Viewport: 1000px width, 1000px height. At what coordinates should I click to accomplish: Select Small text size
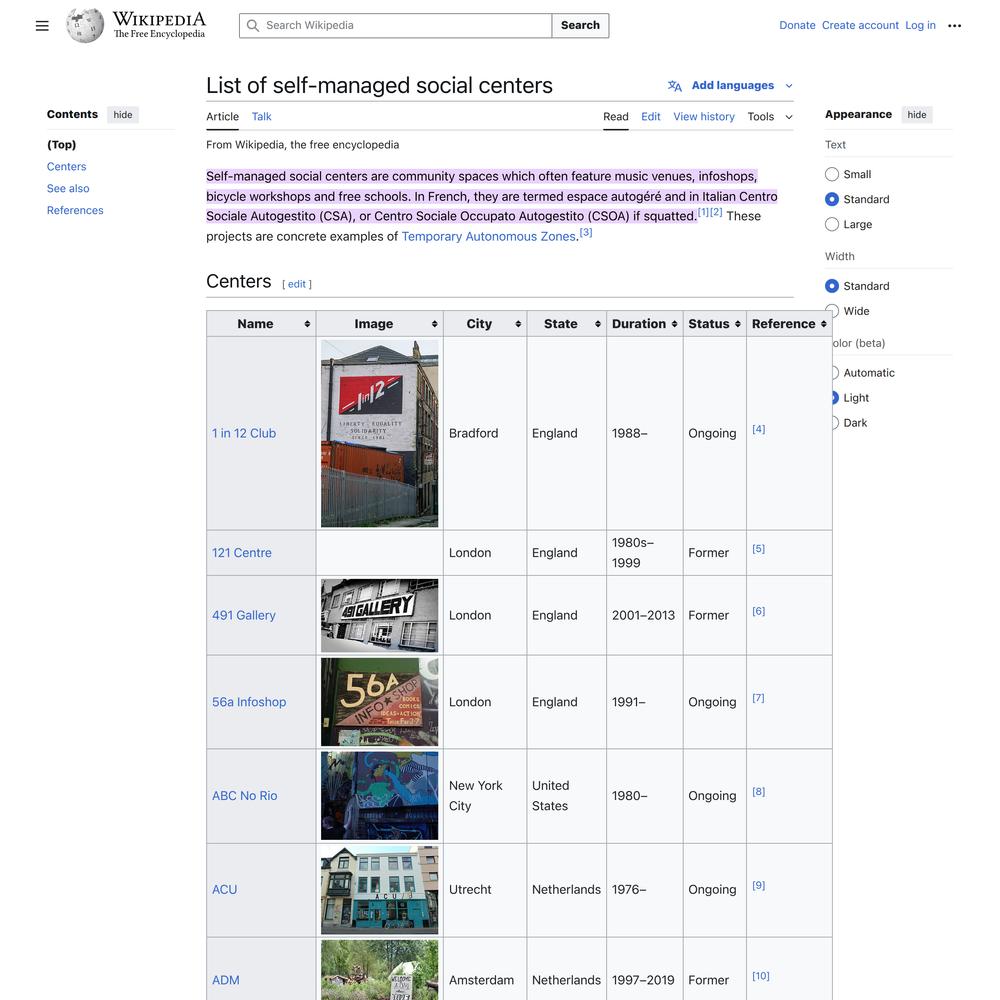832,174
